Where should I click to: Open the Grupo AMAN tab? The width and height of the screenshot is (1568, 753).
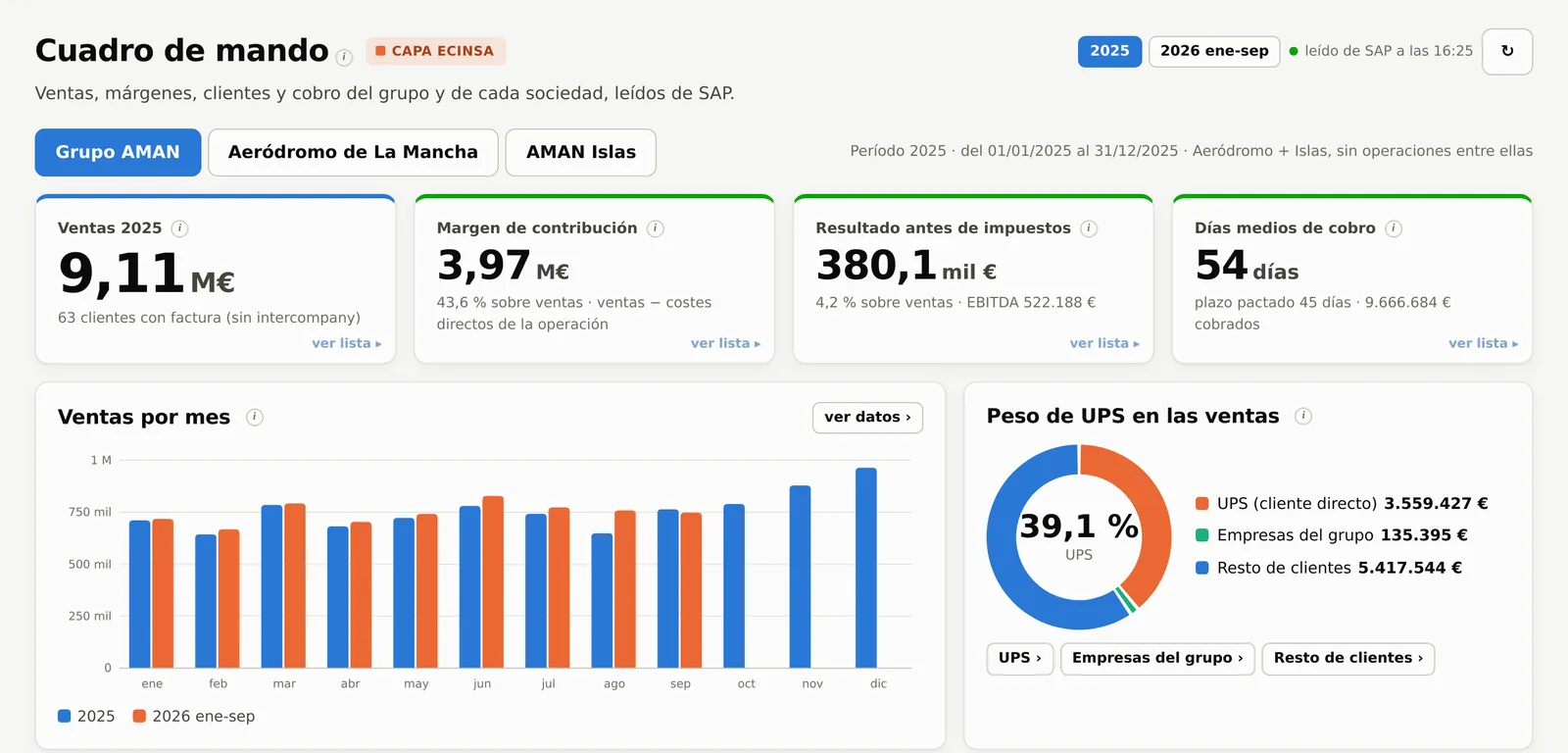pyautogui.click(x=118, y=152)
